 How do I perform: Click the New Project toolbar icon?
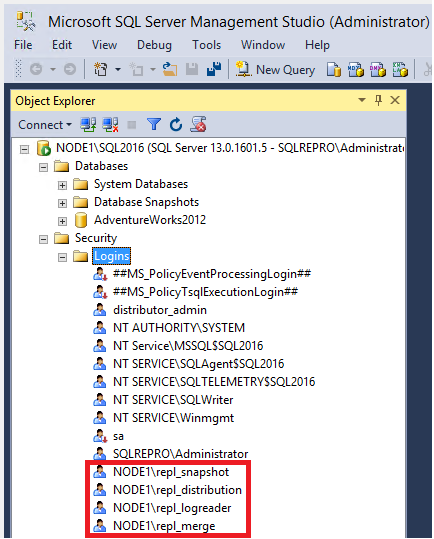pyautogui.click(x=101, y=69)
